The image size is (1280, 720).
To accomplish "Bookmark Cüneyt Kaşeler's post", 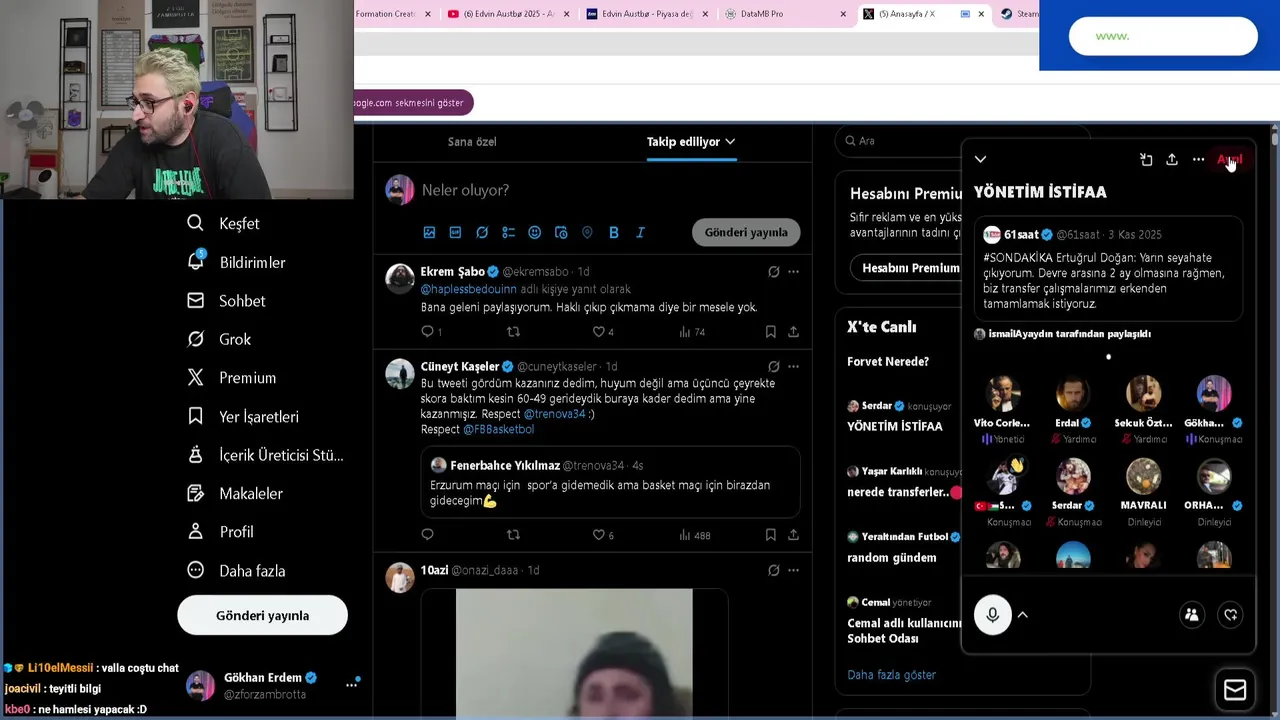I will [x=770, y=535].
